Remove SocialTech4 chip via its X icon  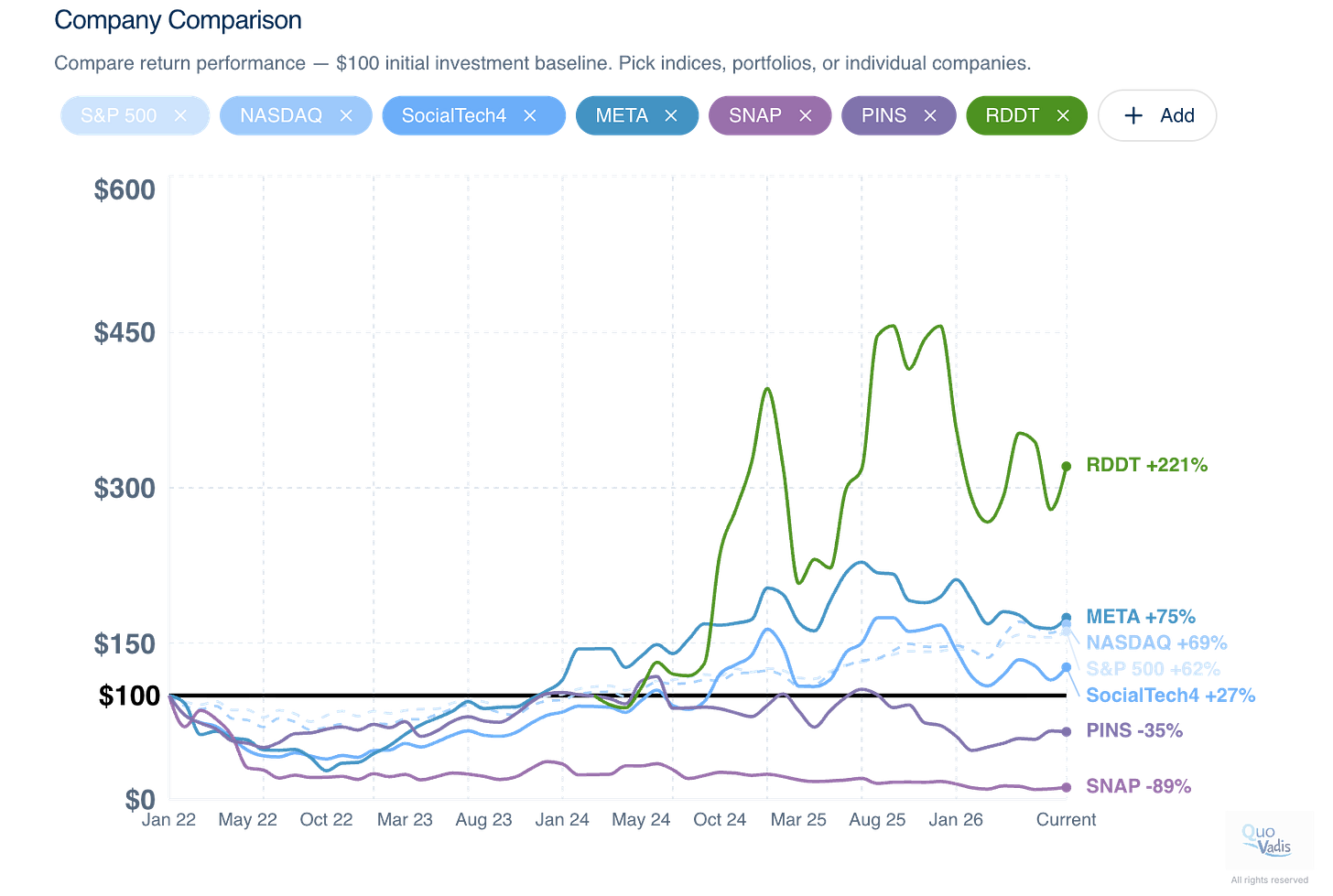click(x=530, y=116)
